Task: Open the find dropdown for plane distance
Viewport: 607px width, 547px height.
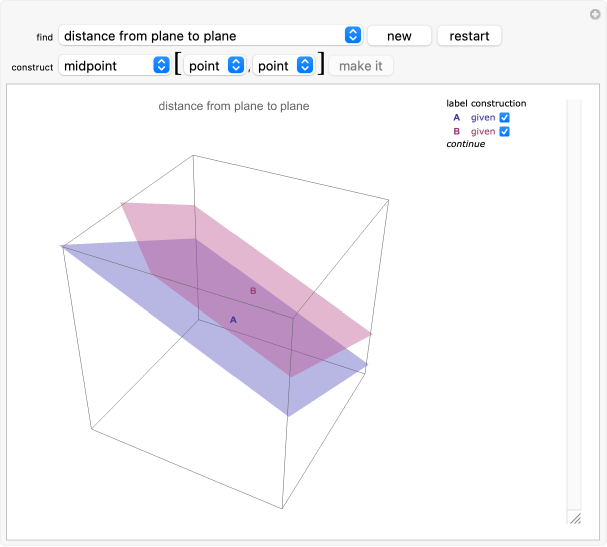Action: pos(210,36)
